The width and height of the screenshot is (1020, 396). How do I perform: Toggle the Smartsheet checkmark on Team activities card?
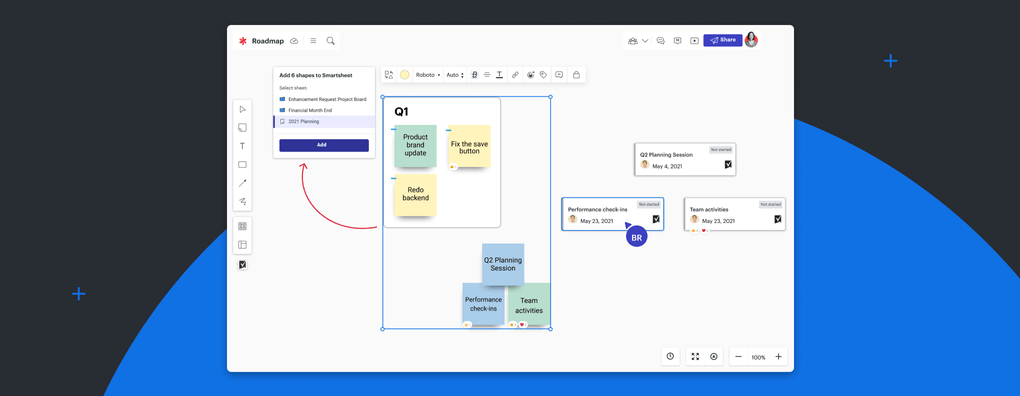coord(777,219)
